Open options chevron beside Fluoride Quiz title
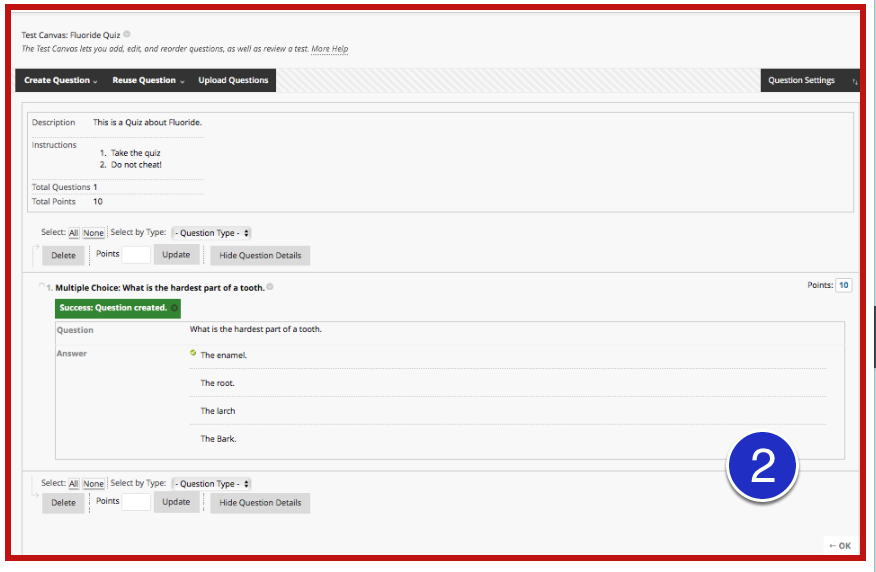Screen dimensions: 876x572 coord(127,34)
